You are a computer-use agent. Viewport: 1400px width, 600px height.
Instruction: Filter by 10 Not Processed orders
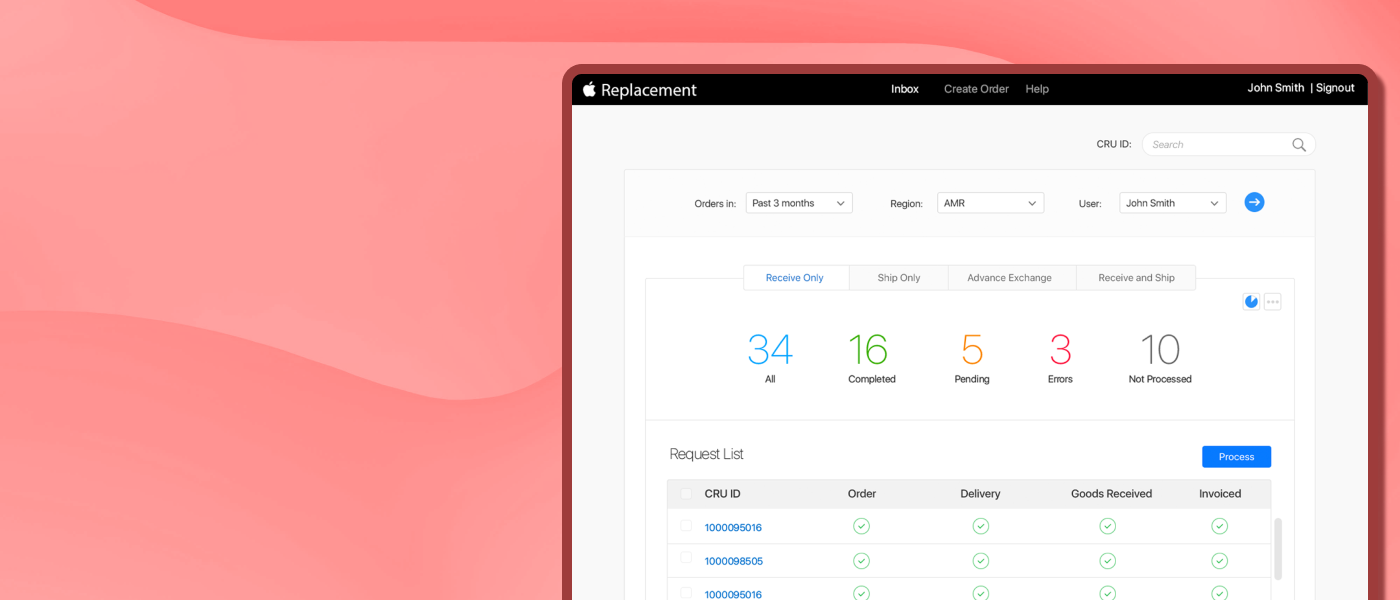click(x=1160, y=358)
